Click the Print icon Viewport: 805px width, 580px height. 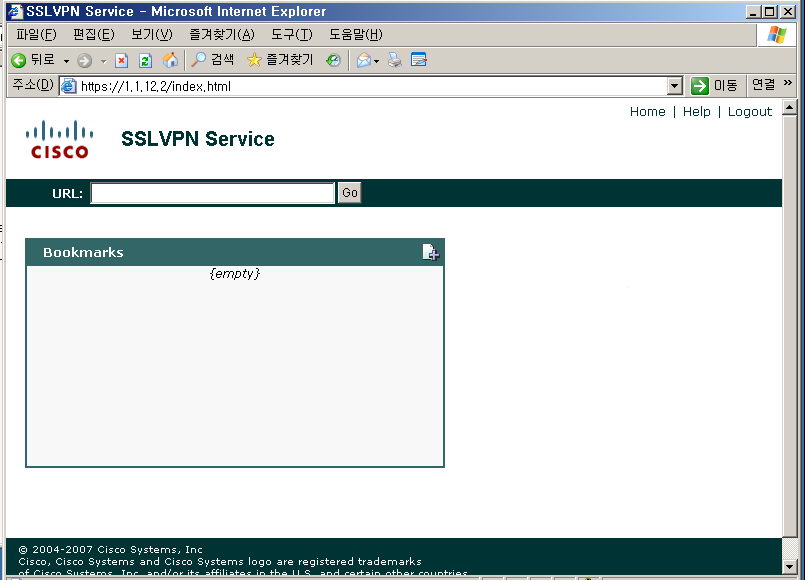(395, 61)
